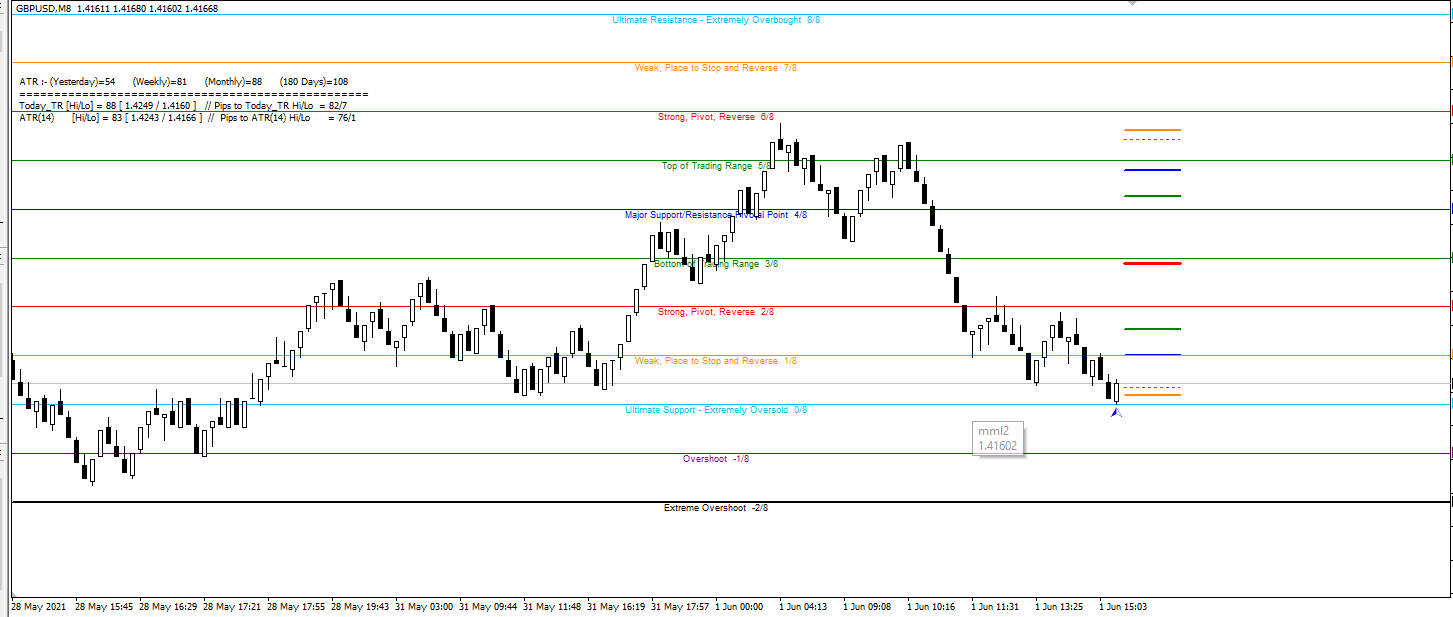Click the '28 May 17:21' time axis label

coord(232,607)
